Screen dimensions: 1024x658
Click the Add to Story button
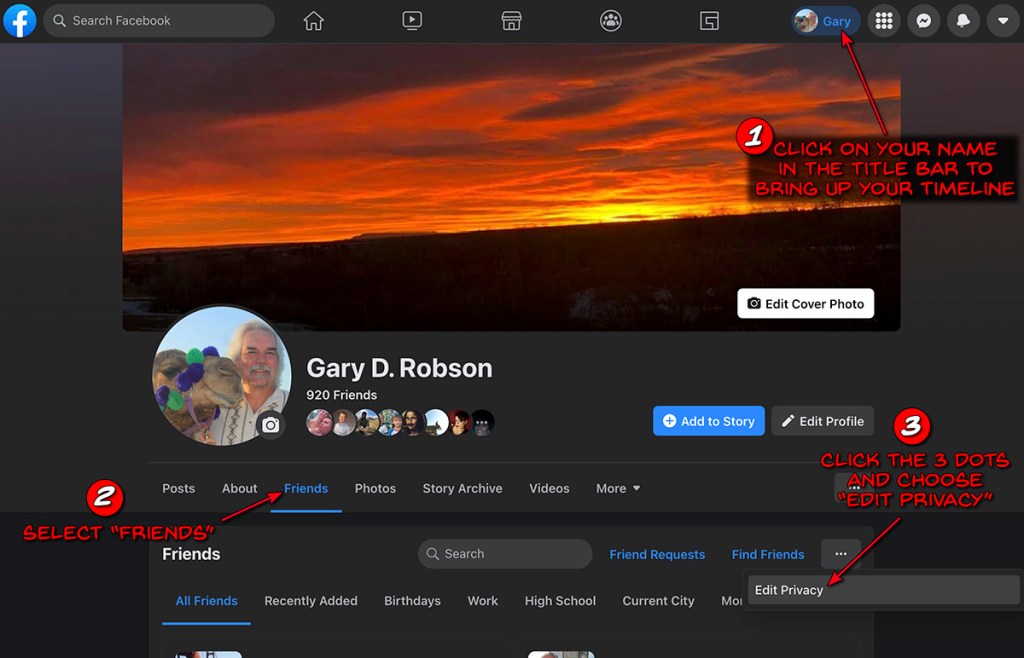(708, 421)
